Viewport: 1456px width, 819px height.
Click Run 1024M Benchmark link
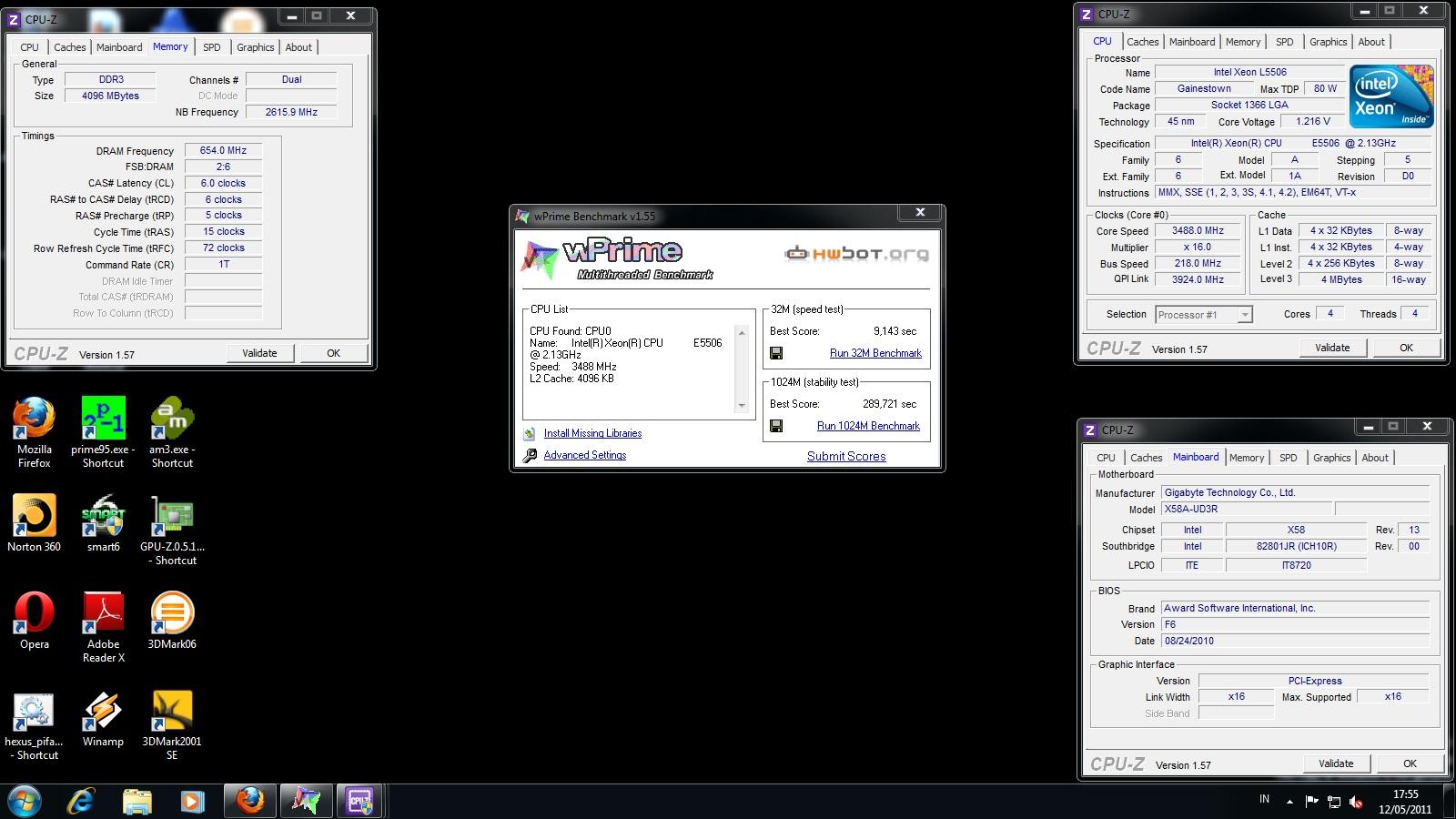(868, 426)
